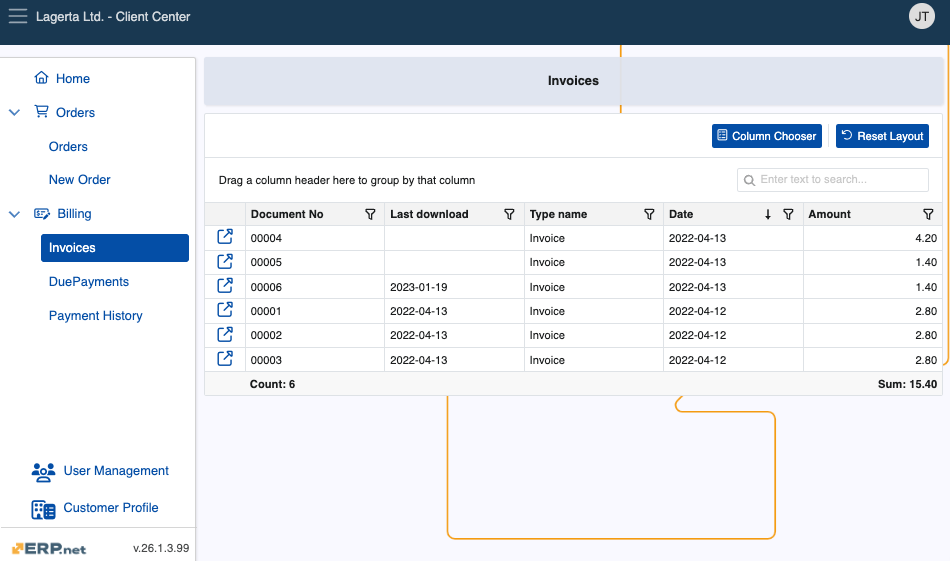Sort by Last download column header
The height and width of the screenshot is (561, 950).
pyautogui.click(x=429, y=214)
